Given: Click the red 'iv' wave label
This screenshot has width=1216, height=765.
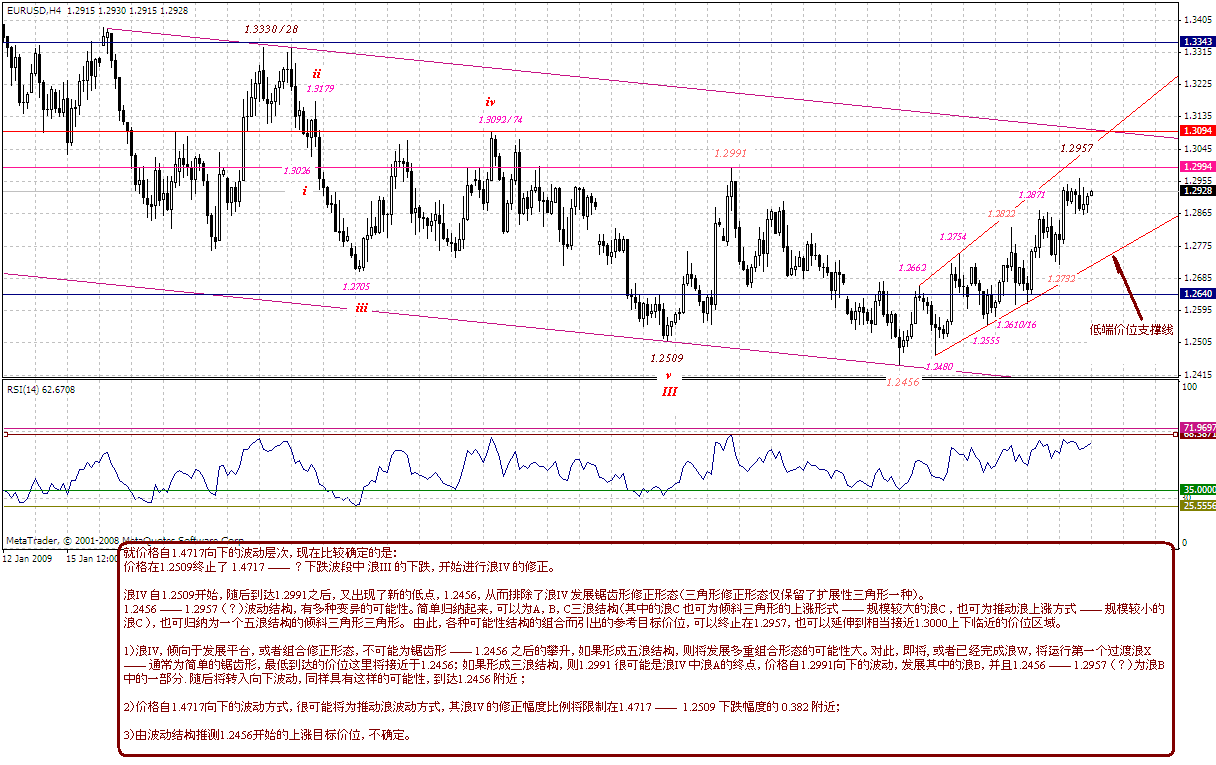Looking at the screenshot, I should (x=491, y=101).
